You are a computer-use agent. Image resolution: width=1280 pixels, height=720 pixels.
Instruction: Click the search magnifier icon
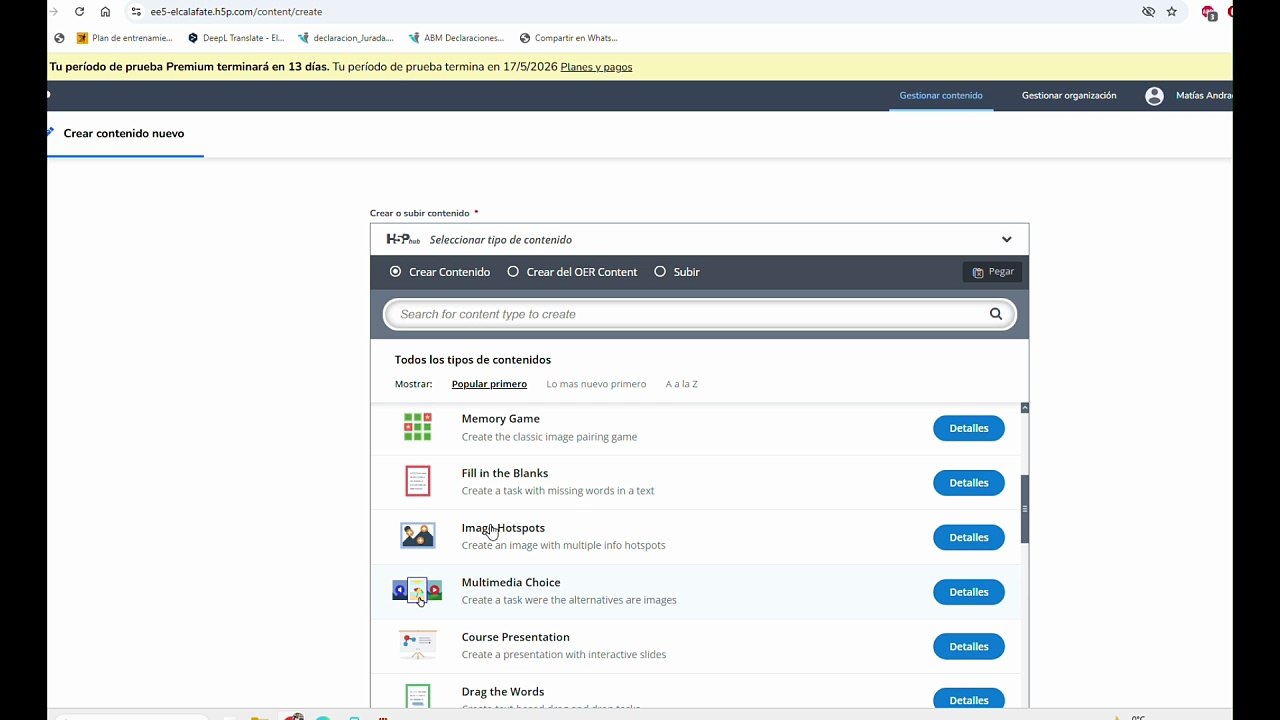tap(996, 314)
